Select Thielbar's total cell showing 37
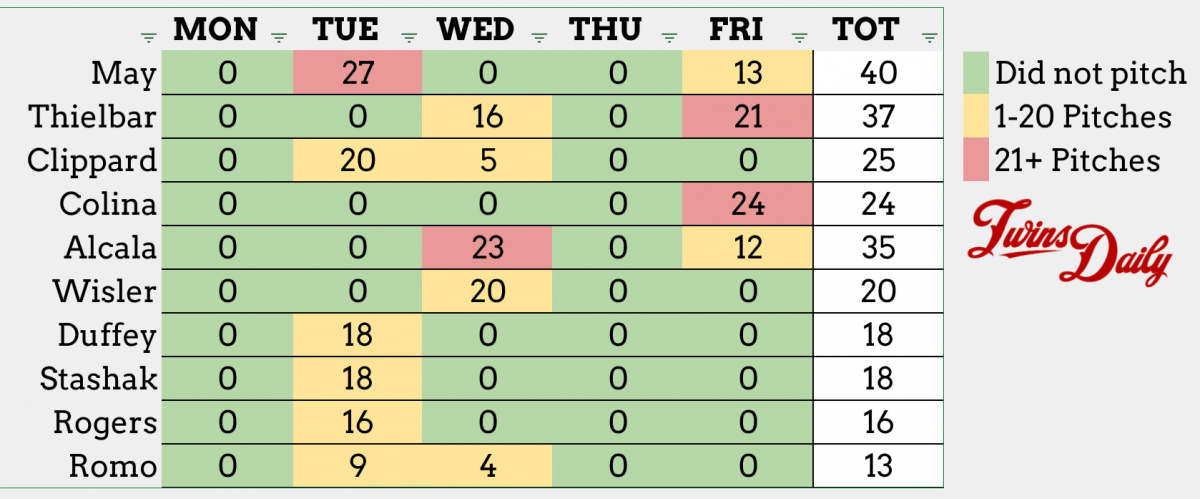This screenshot has width=1200, height=499. pos(877,117)
